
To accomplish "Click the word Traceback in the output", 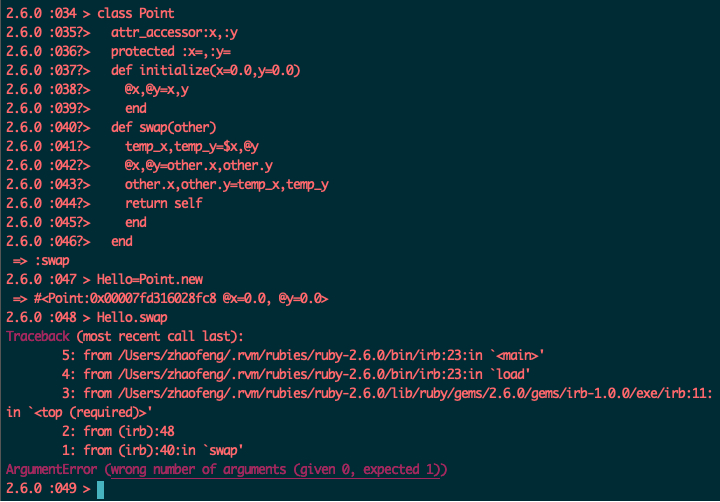I will coord(38,336).
